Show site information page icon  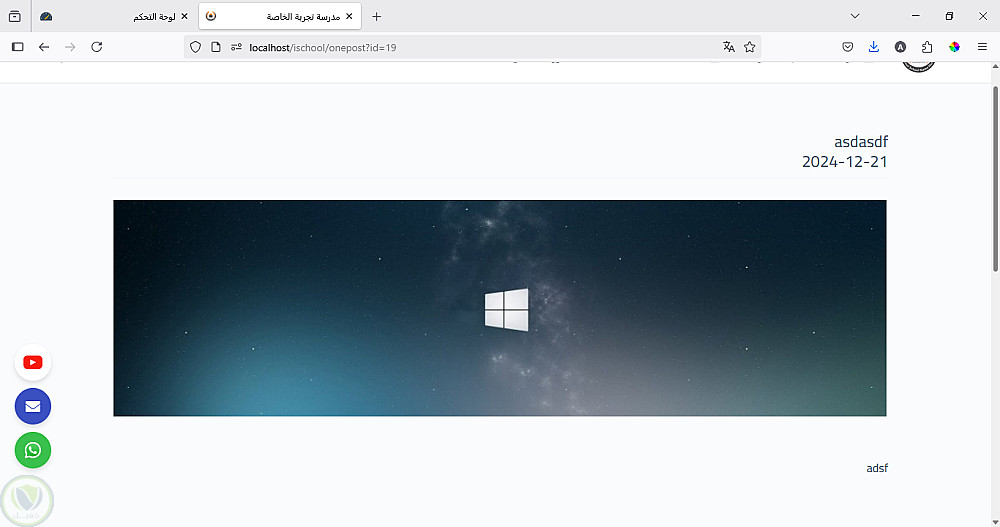point(216,47)
